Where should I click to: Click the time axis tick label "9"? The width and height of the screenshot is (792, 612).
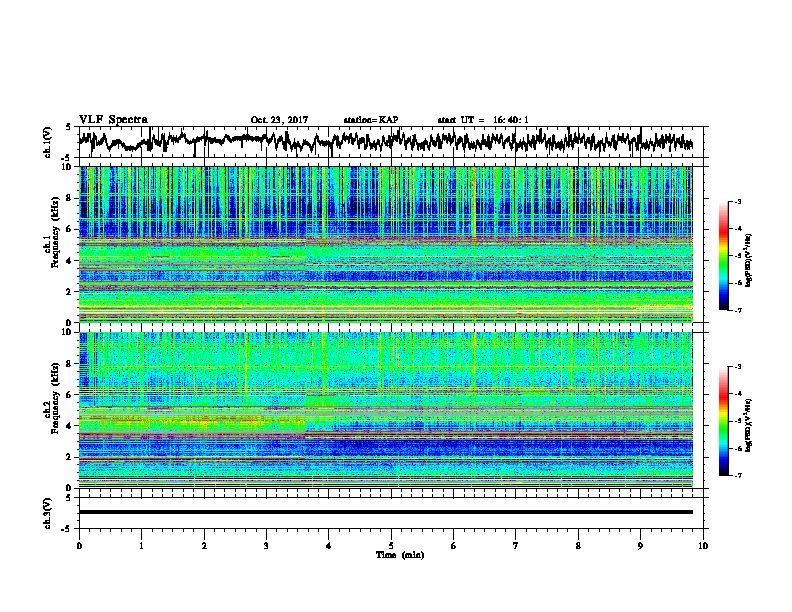[x=640, y=546]
